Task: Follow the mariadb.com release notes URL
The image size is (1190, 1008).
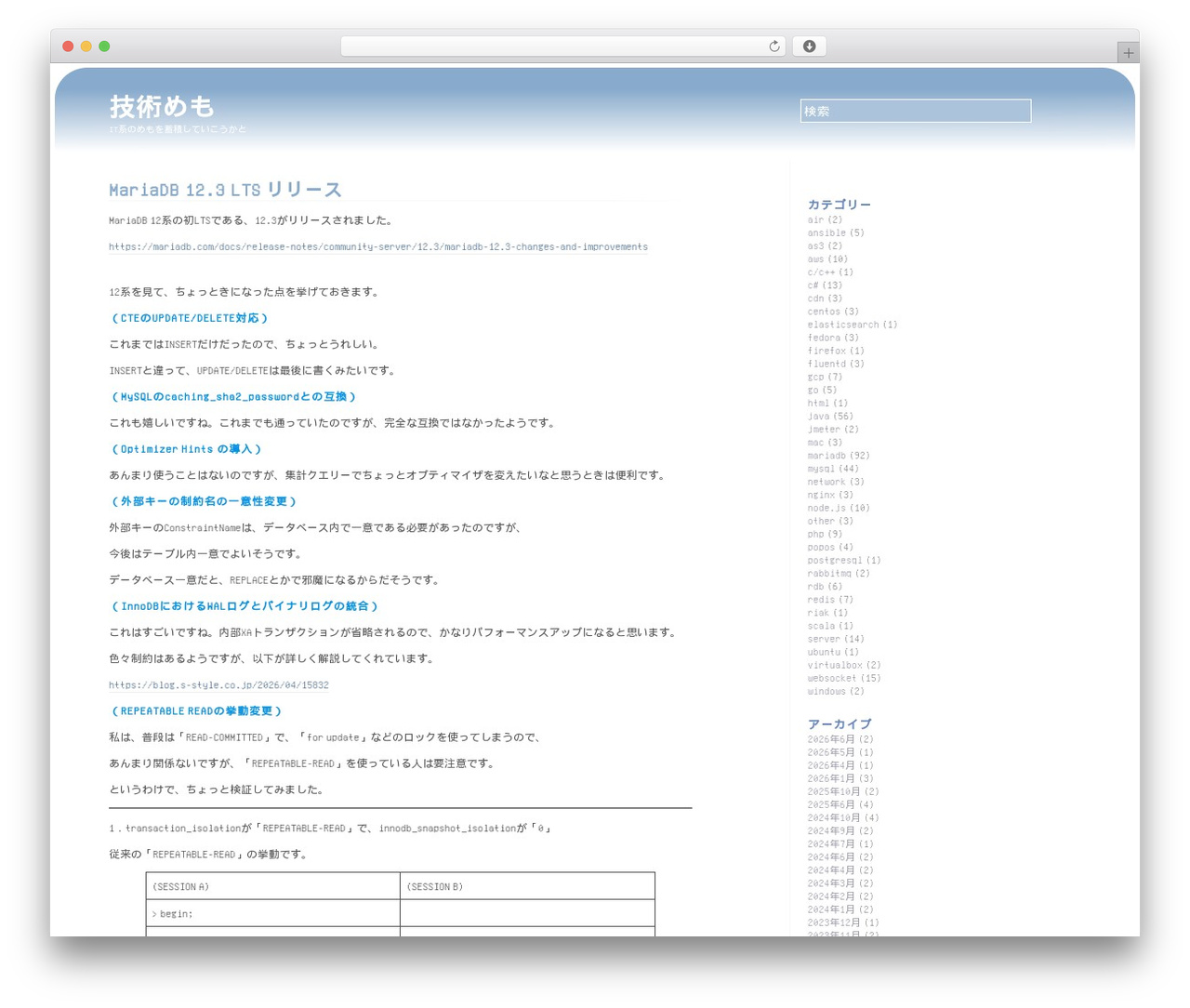Action: pos(378,246)
